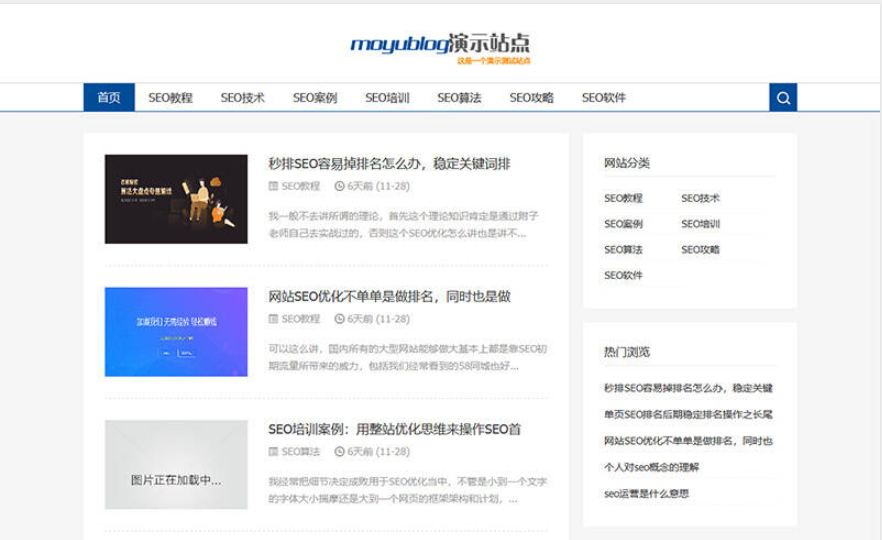Go to SEO技术 in navigation bar

coord(242,98)
